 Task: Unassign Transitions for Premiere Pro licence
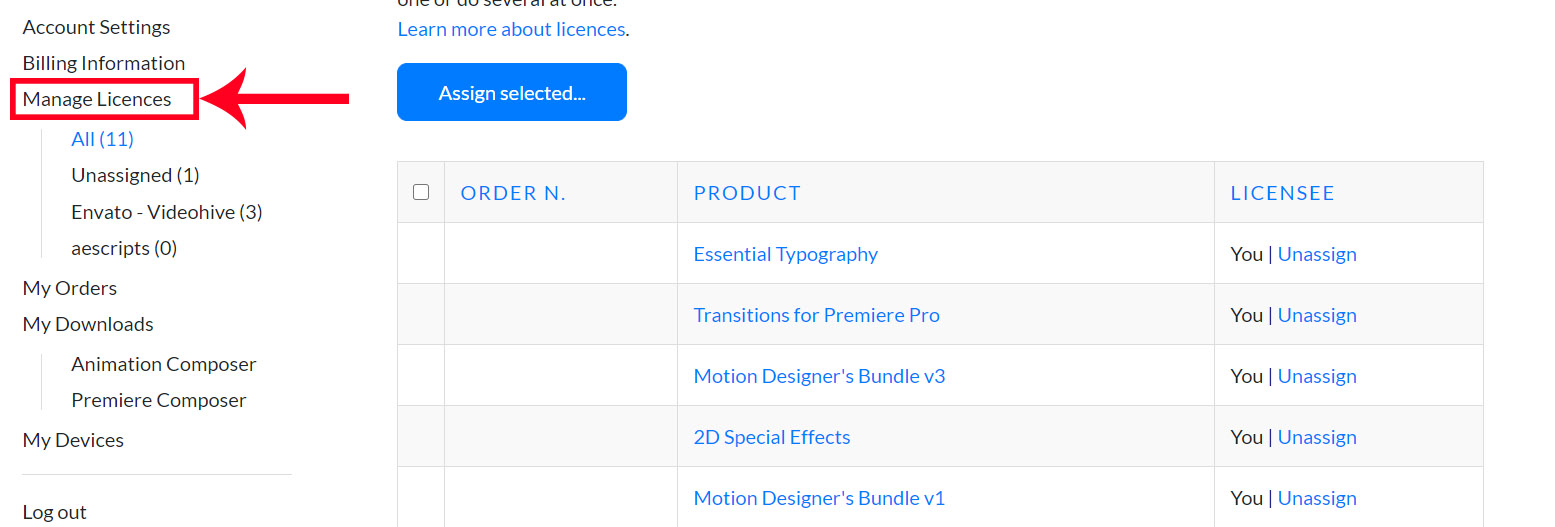[1317, 315]
